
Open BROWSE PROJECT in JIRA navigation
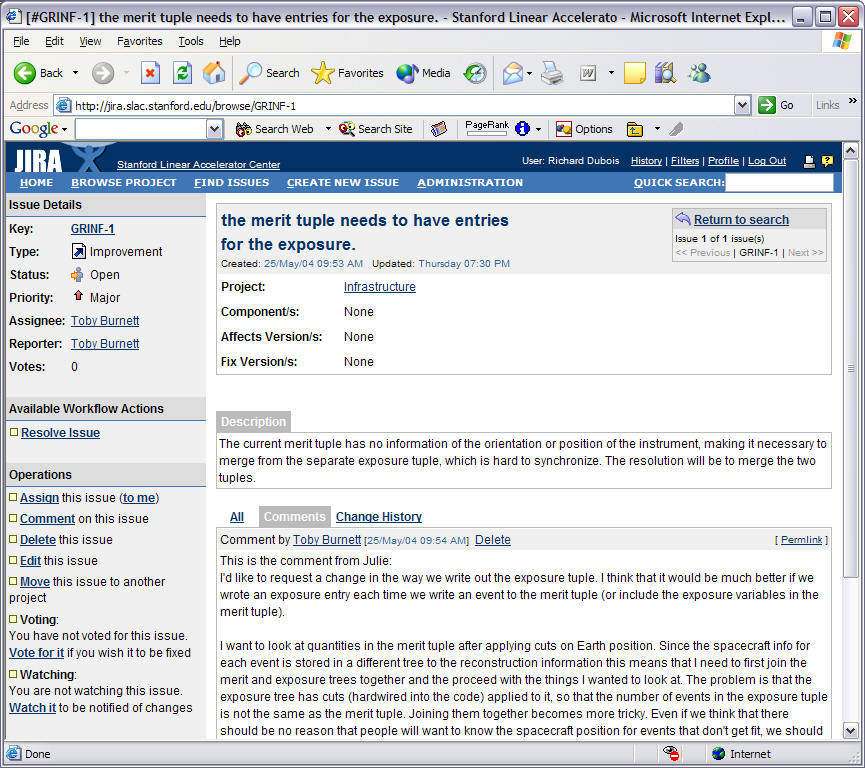124,183
